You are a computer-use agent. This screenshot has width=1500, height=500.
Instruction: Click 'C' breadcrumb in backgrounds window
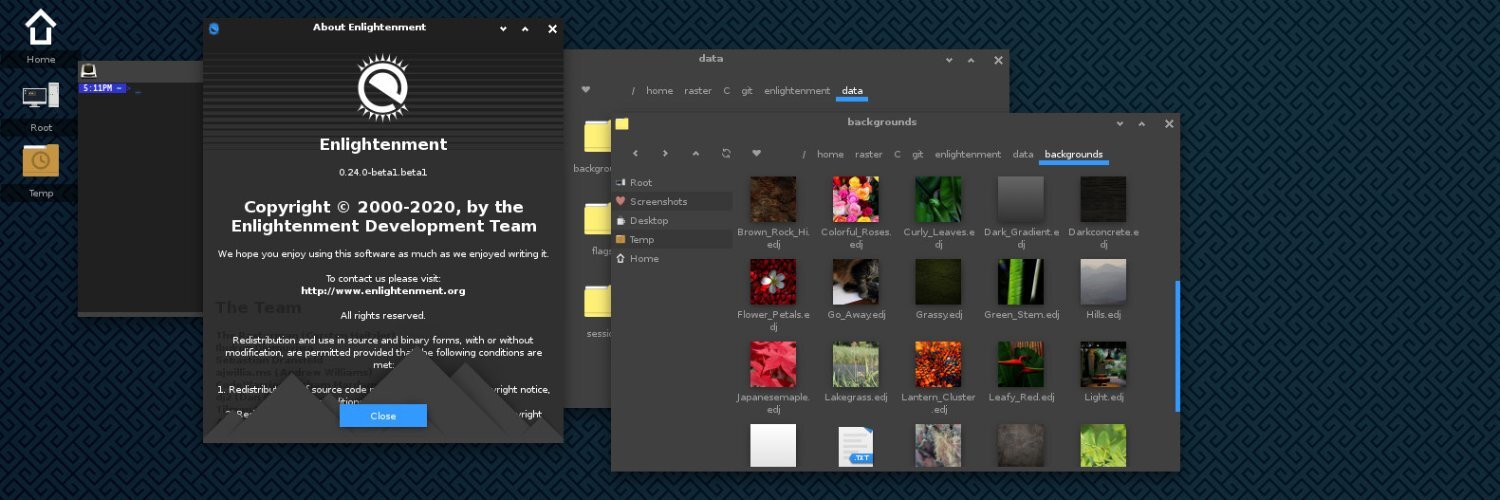tap(897, 154)
